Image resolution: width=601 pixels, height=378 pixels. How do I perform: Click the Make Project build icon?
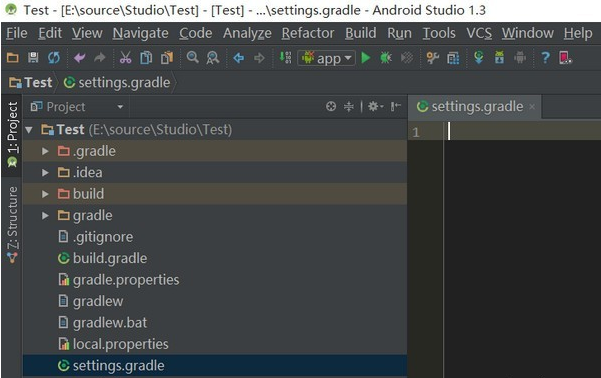[x=285, y=58]
